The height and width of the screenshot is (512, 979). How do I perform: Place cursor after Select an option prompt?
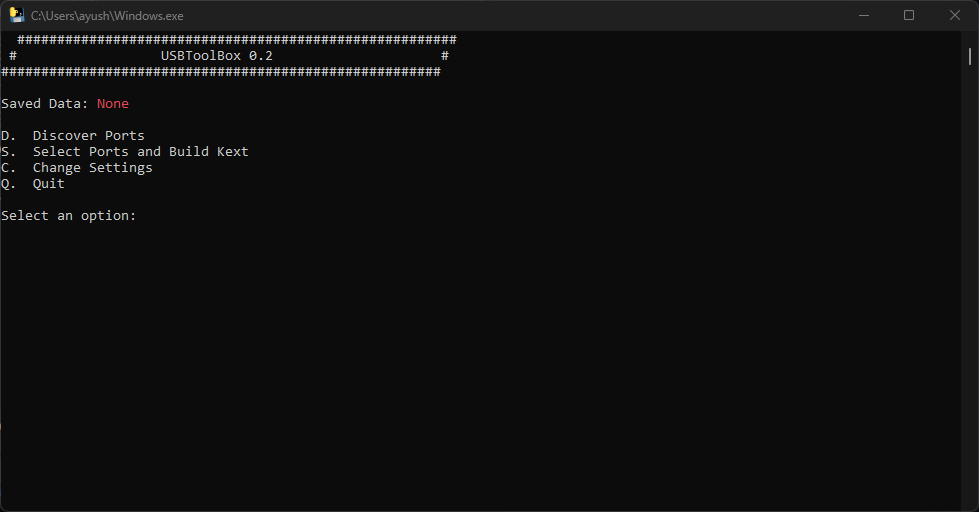pyautogui.click(x=142, y=215)
